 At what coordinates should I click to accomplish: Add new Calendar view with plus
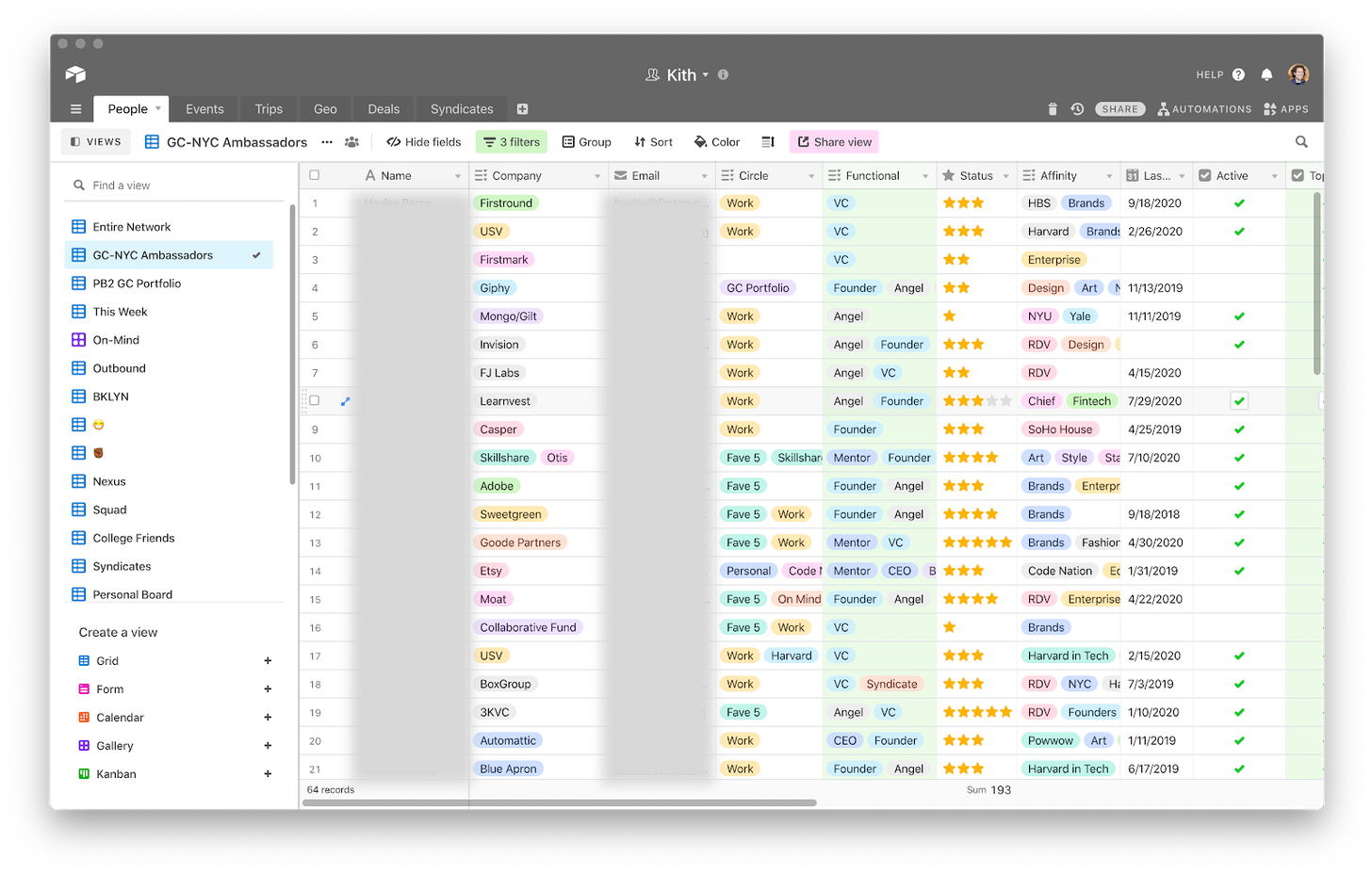268,718
